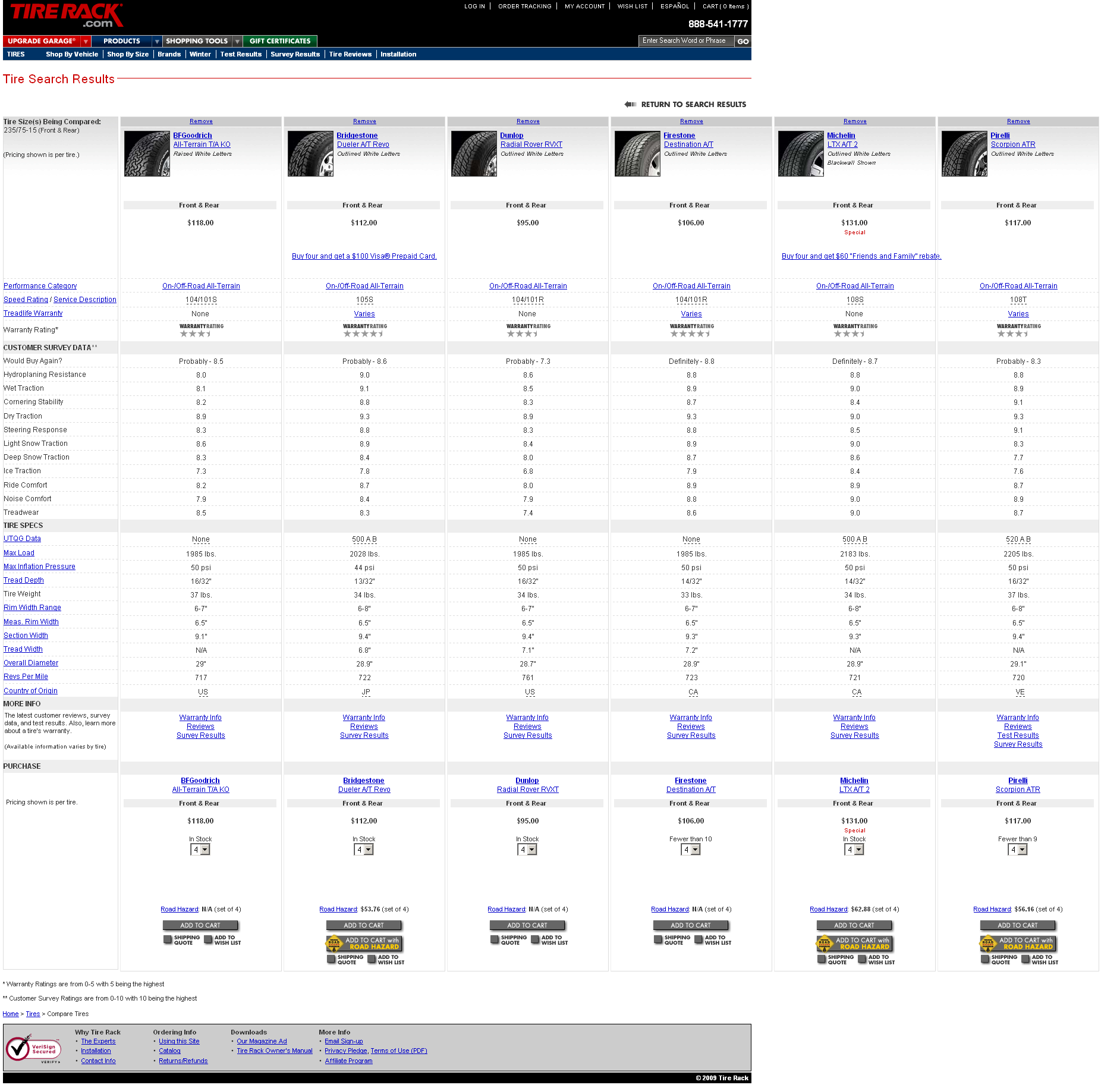The width and height of the screenshot is (1120, 1088).
Task: Add Dunlop Radial Rover to cart
Action: click(527, 925)
